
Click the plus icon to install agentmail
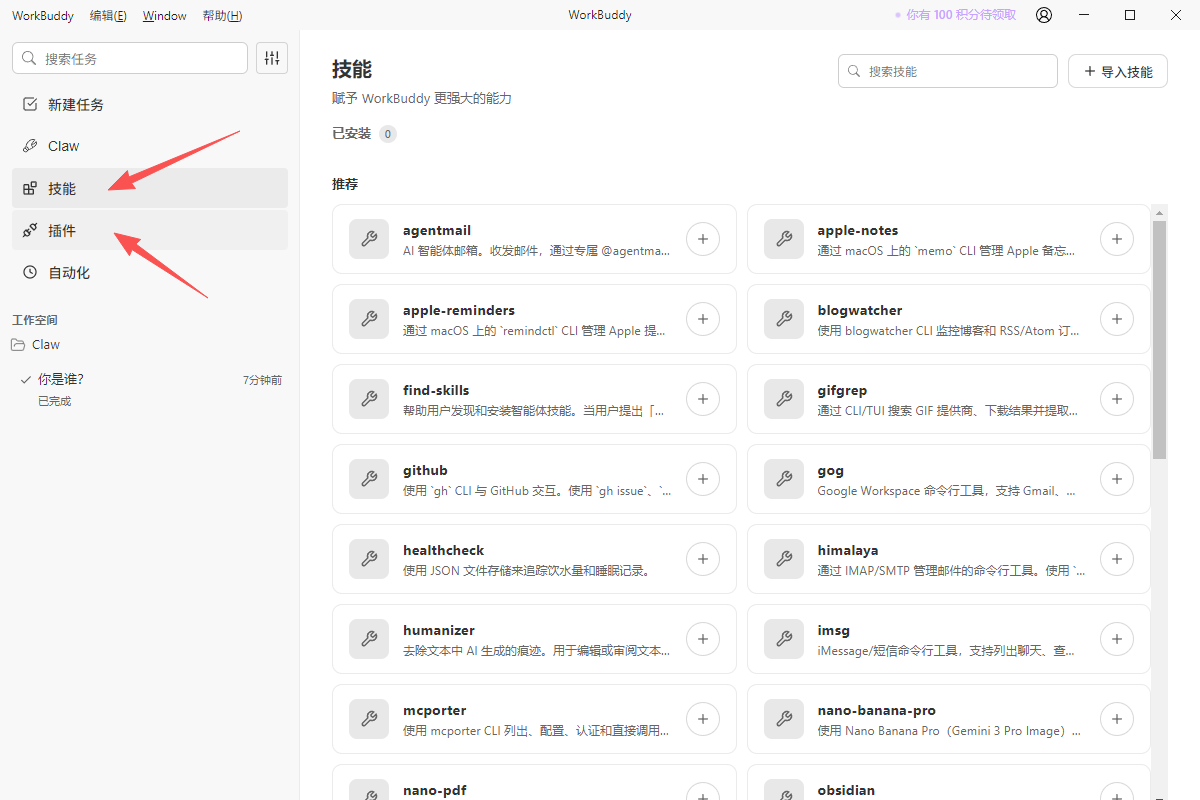click(703, 239)
